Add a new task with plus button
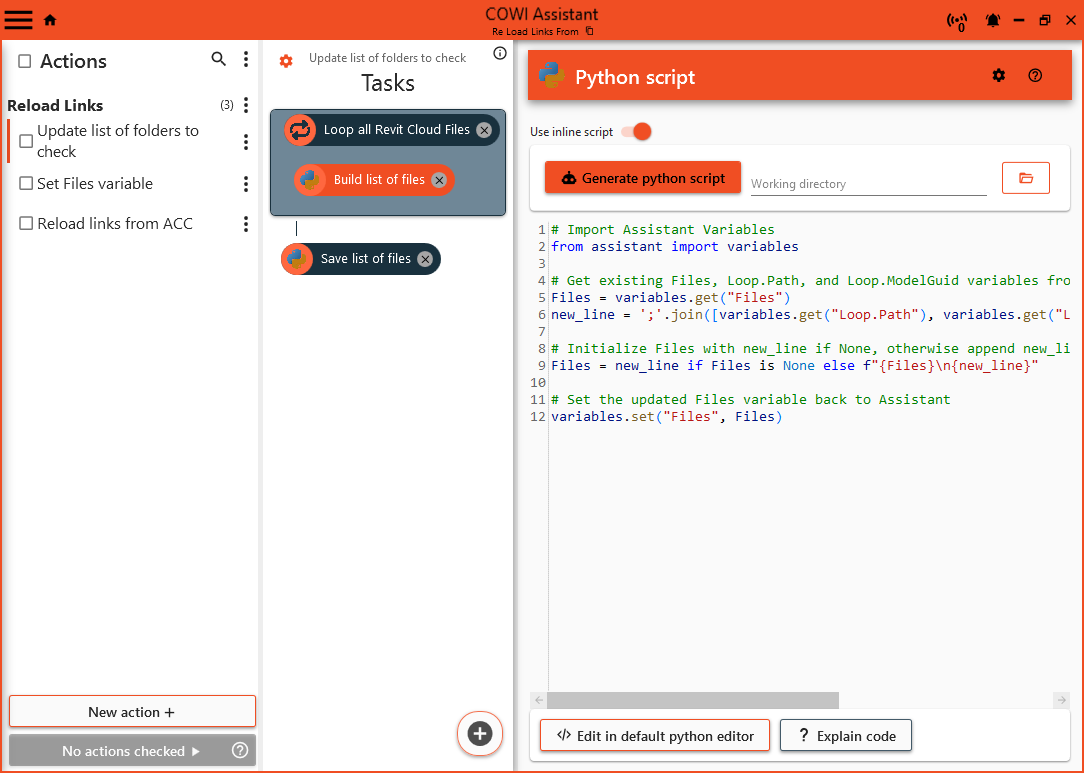 tap(480, 733)
